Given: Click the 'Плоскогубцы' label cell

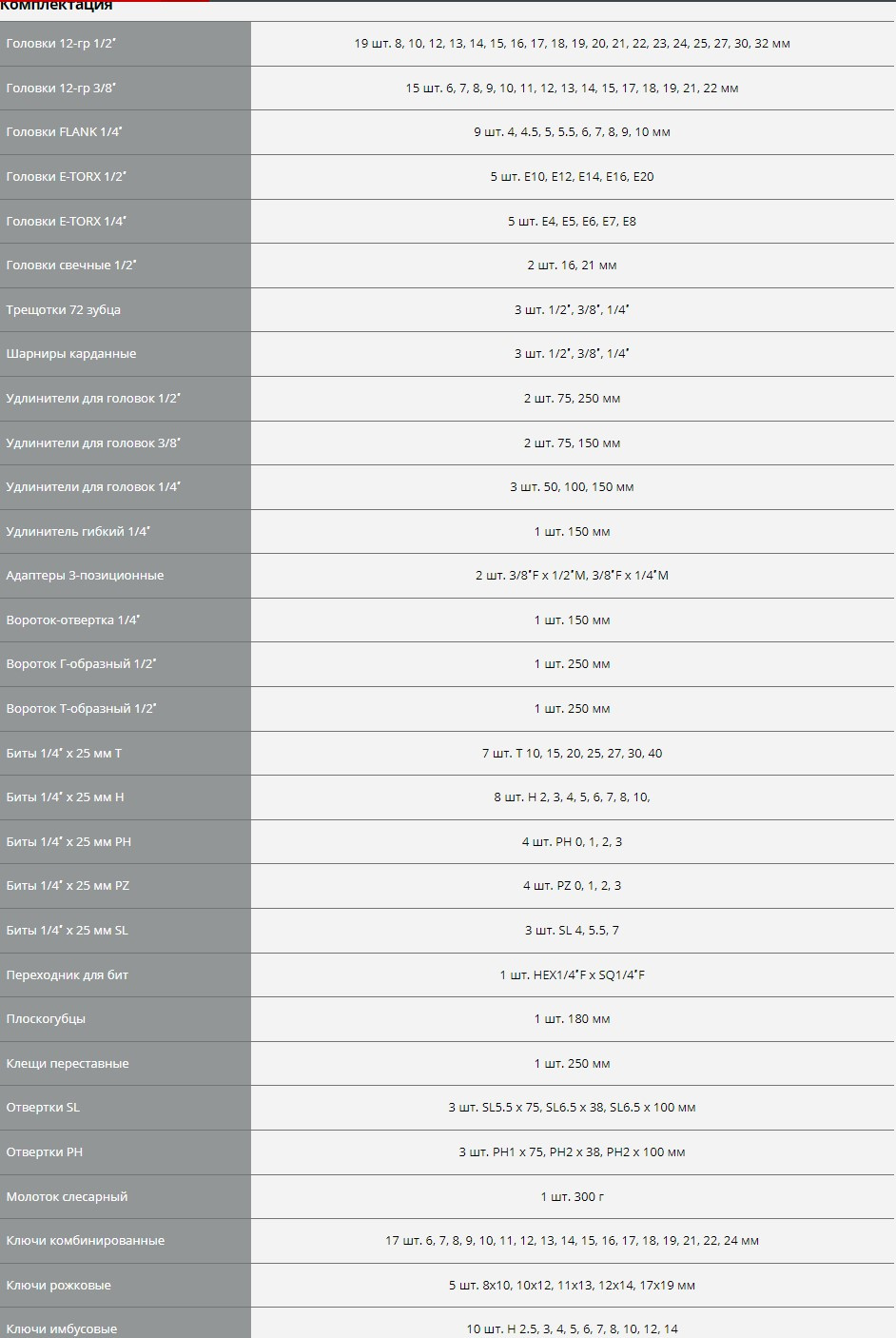Looking at the screenshot, I should pos(46,1019).
